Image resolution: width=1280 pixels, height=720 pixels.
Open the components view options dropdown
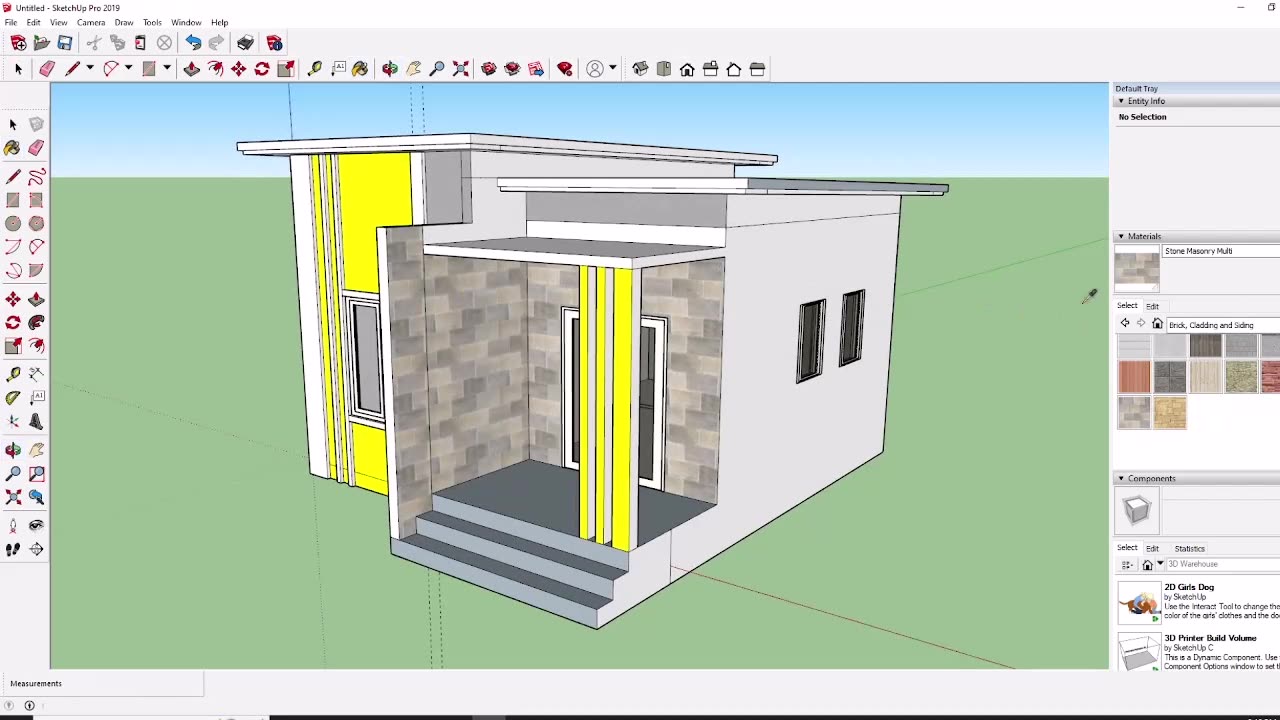(x=1127, y=565)
